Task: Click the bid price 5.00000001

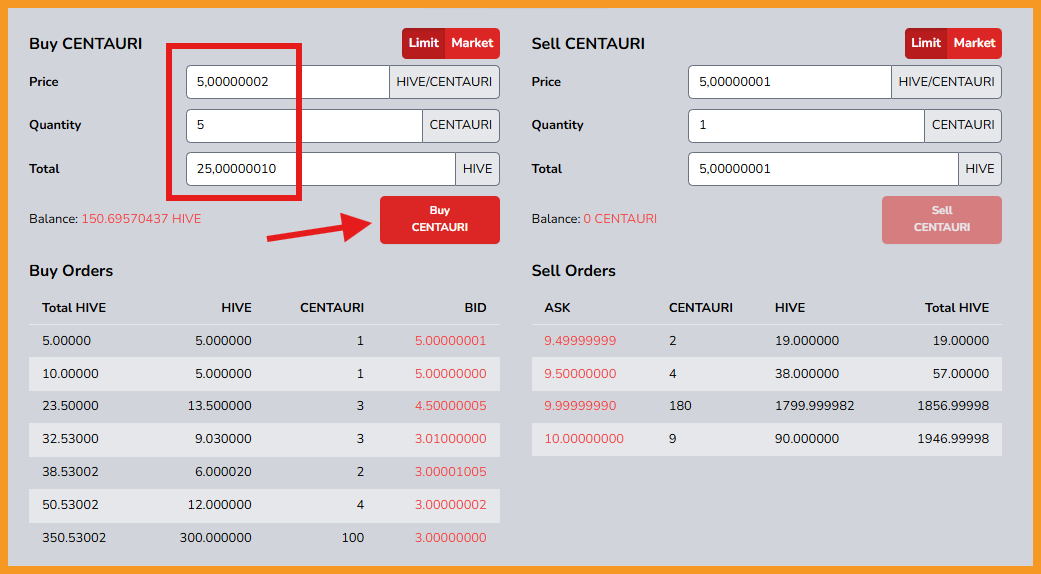Action: 451,341
